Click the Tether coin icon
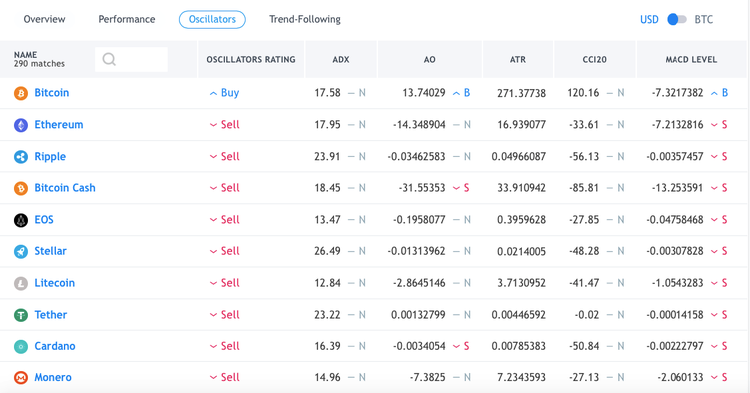This screenshot has width=750, height=393. pyautogui.click(x=21, y=315)
